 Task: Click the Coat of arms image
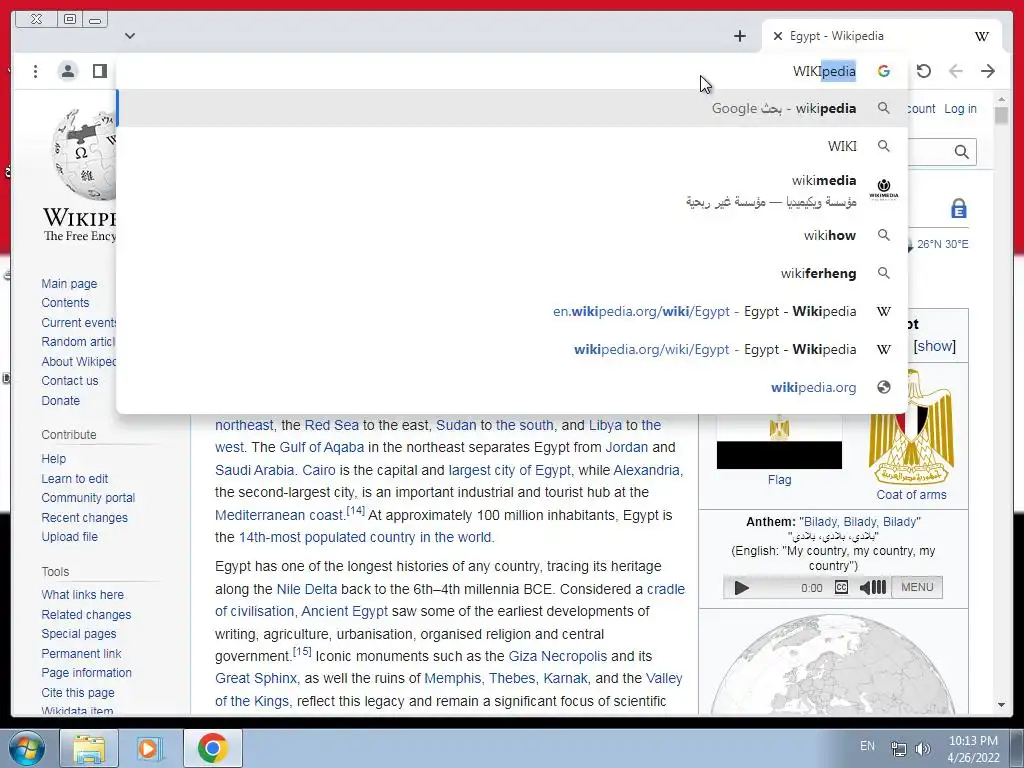pos(911,426)
